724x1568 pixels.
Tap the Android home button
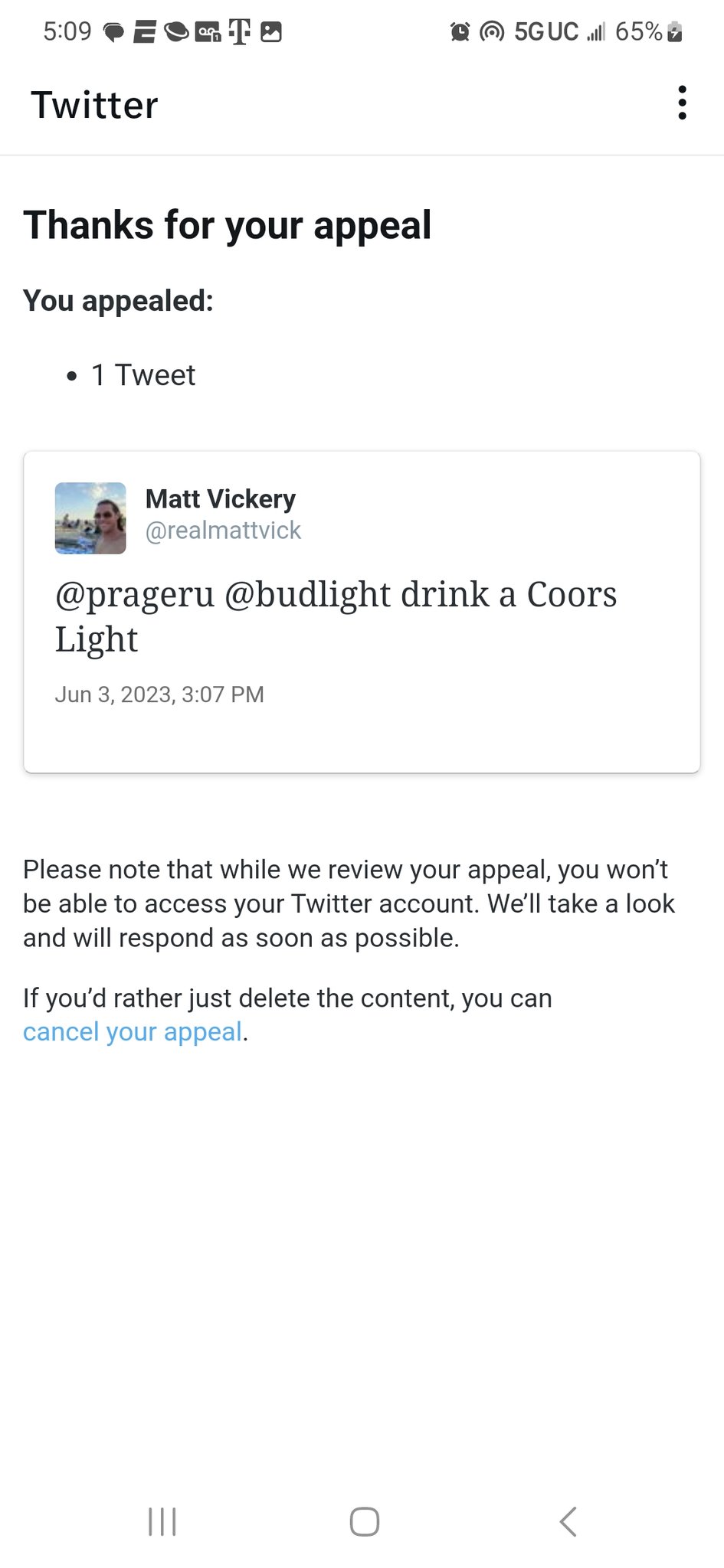[x=365, y=1521]
